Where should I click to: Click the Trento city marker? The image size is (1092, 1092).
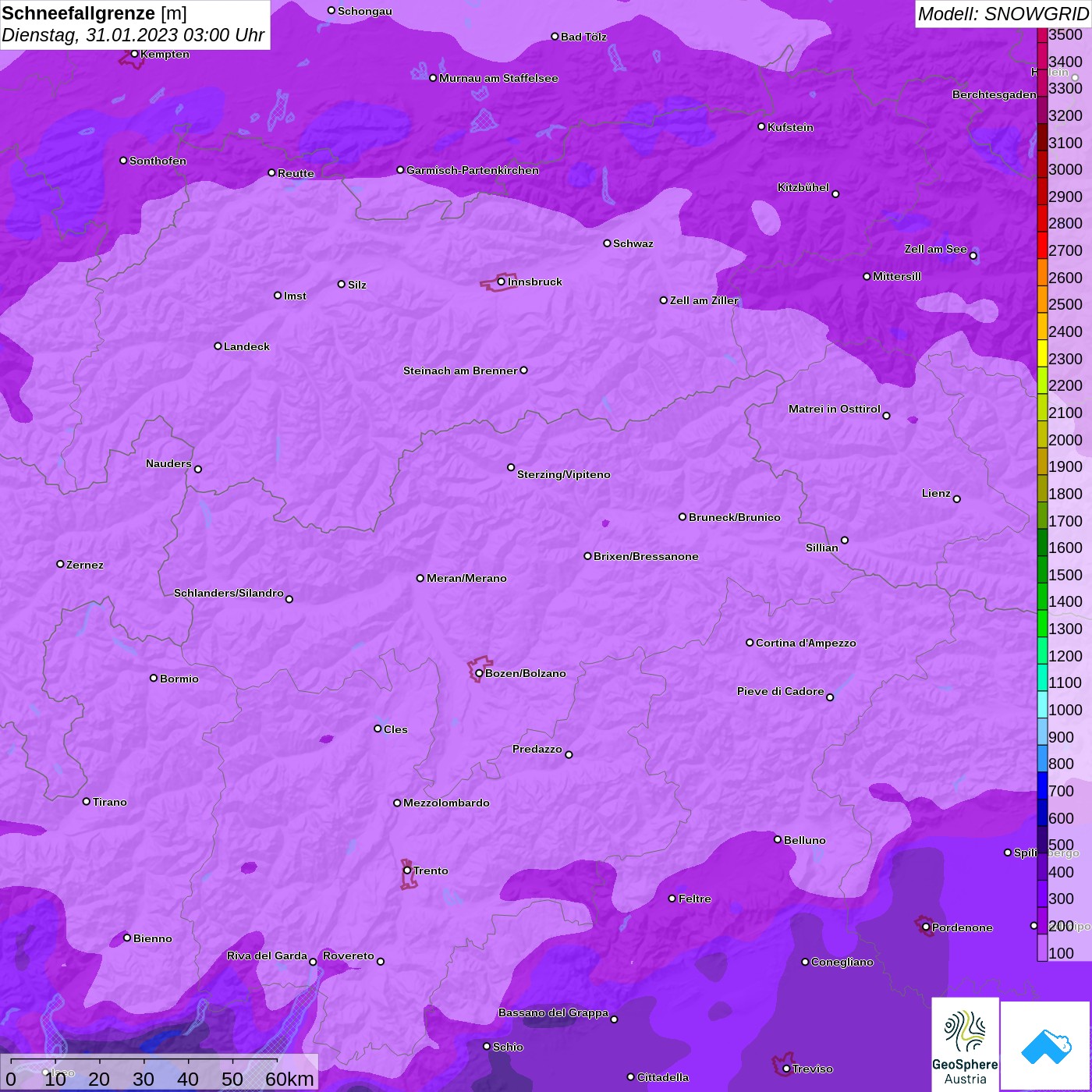pyautogui.click(x=407, y=870)
